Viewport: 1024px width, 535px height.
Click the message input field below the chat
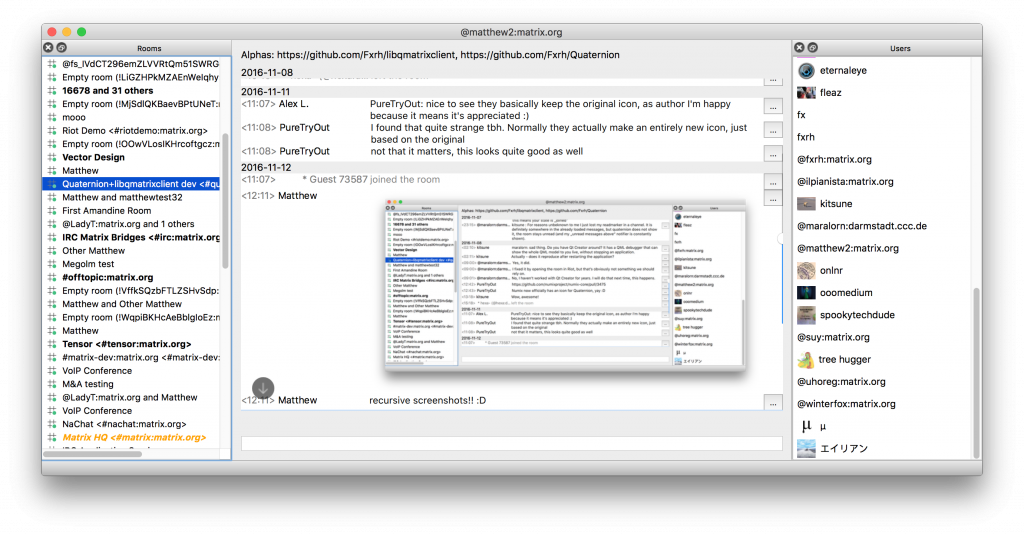[511, 443]
